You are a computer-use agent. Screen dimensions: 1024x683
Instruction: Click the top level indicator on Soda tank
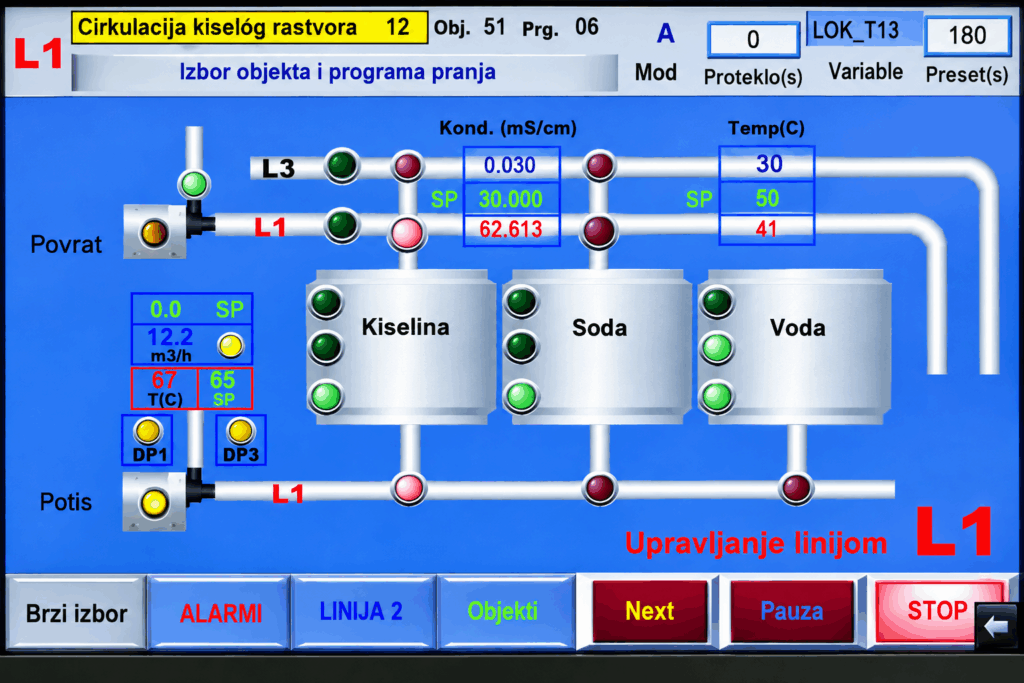tap(521, 302)
